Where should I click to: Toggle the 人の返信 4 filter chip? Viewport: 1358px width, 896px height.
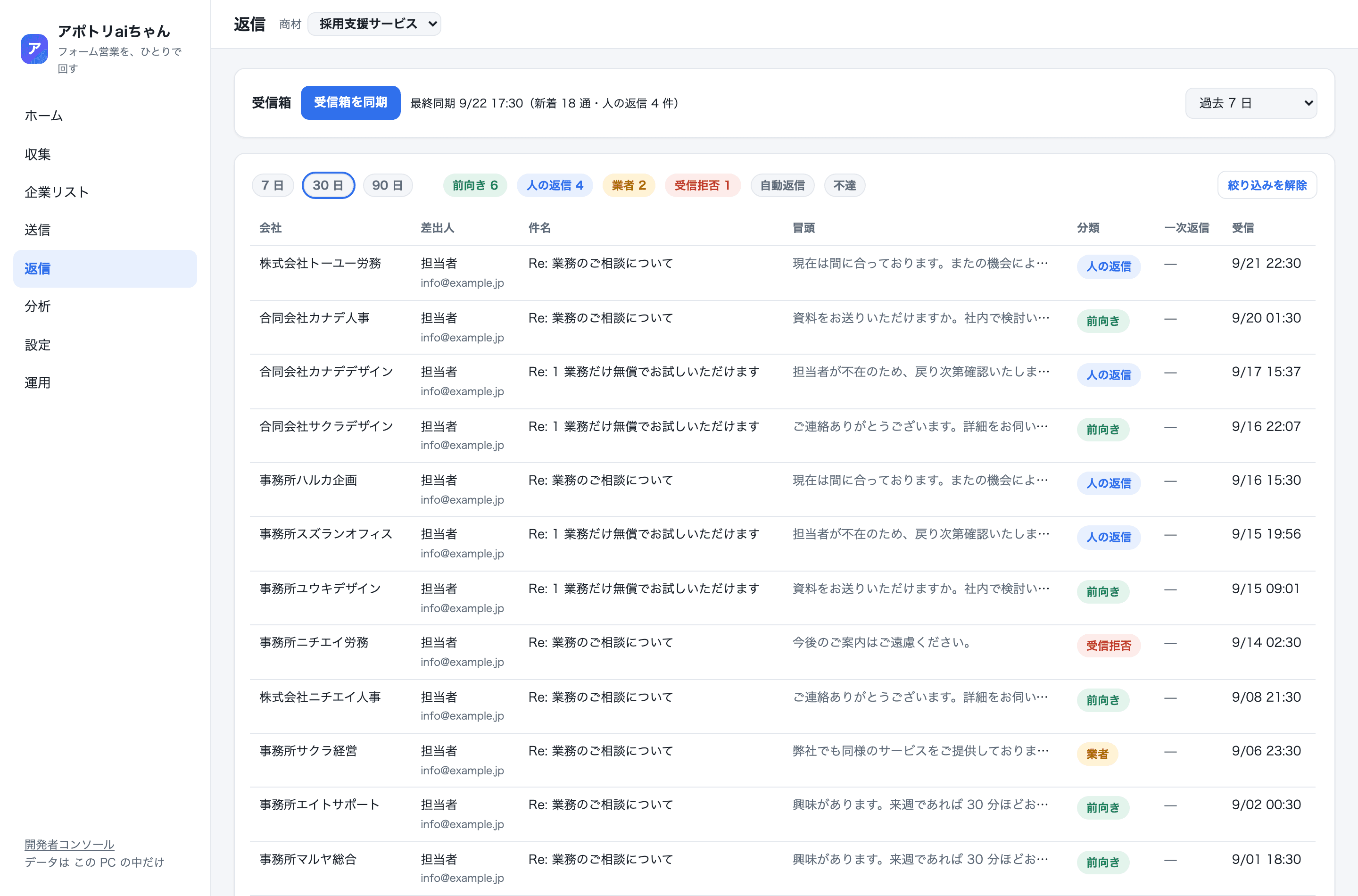(554, 185)
